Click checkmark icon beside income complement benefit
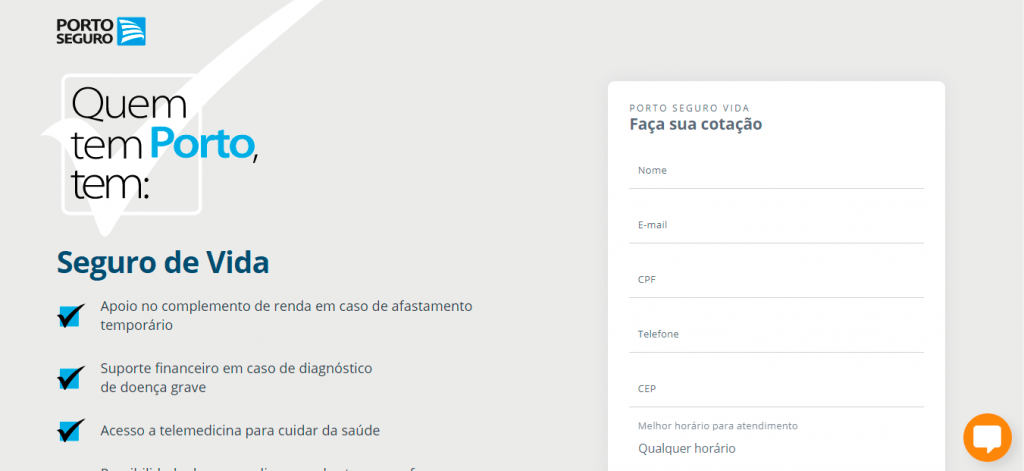 (x=71, y=316)
